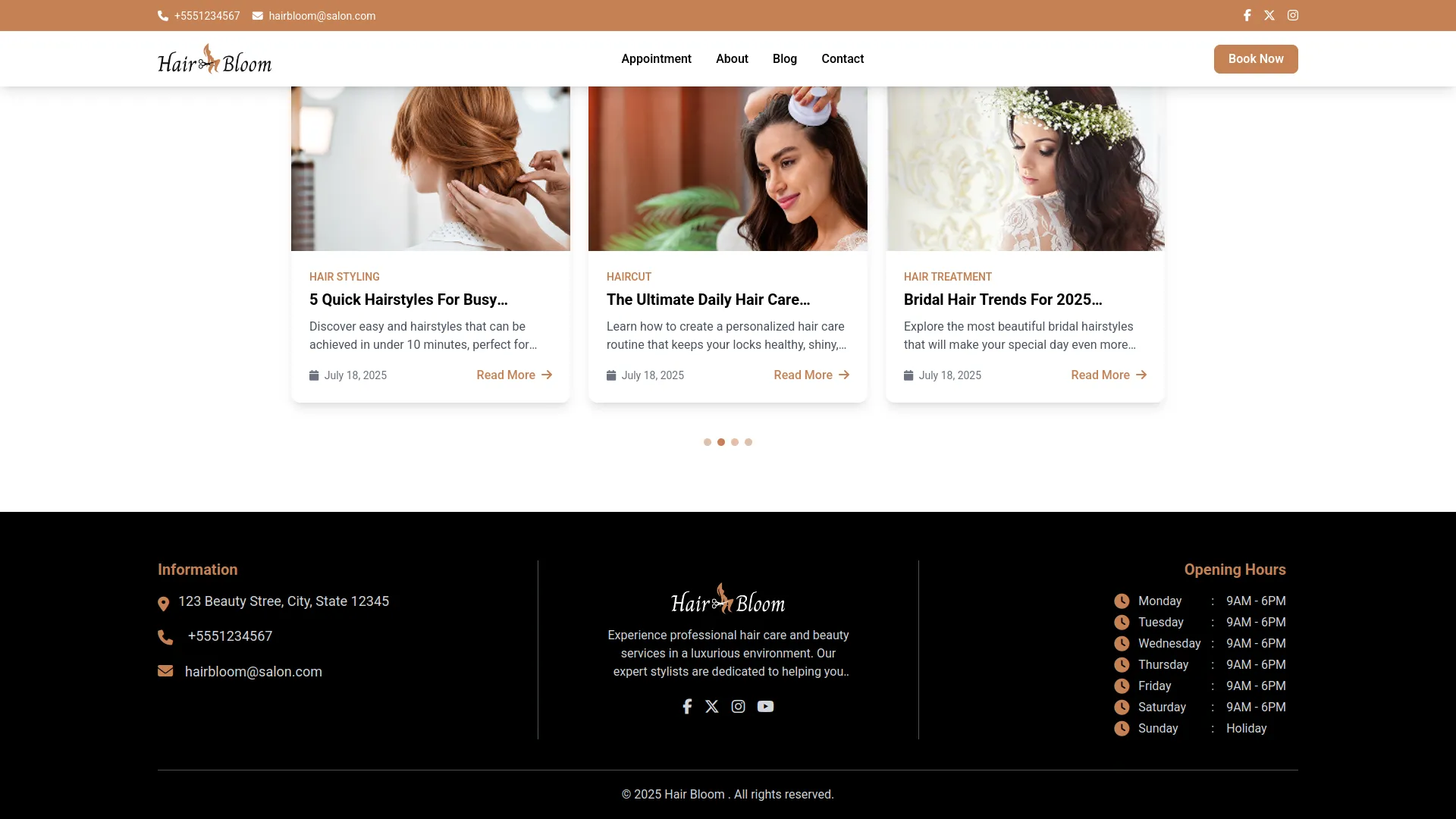Open the Ultimate Daily Hair Care thumbnail

pos(728,168)
